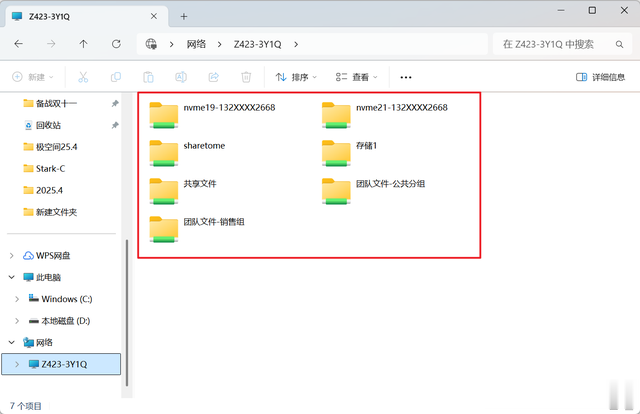Expand the WPS网盘 tree node

(11, 256)
